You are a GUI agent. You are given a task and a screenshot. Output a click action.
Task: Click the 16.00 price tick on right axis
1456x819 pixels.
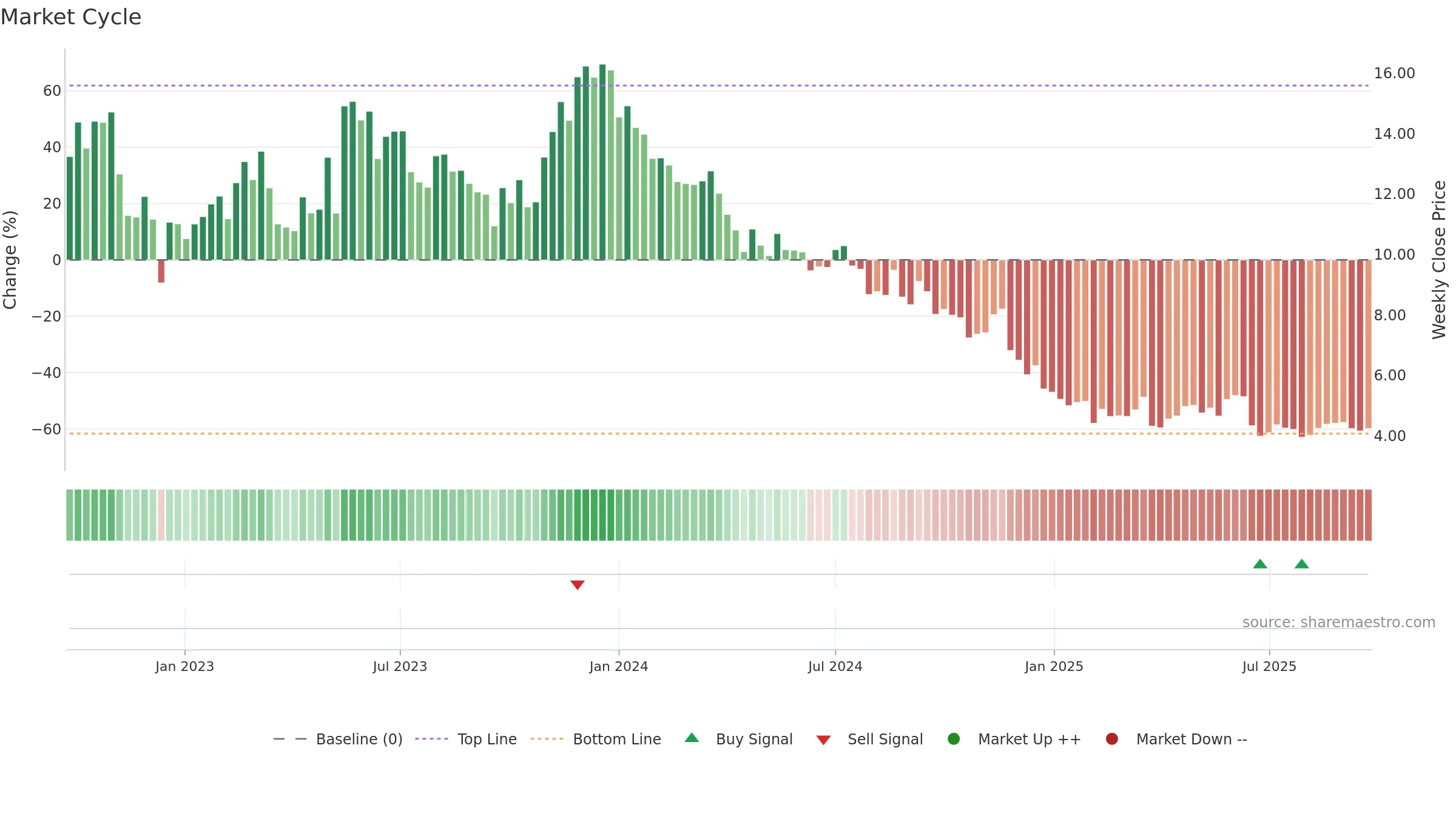point(1394,73)
